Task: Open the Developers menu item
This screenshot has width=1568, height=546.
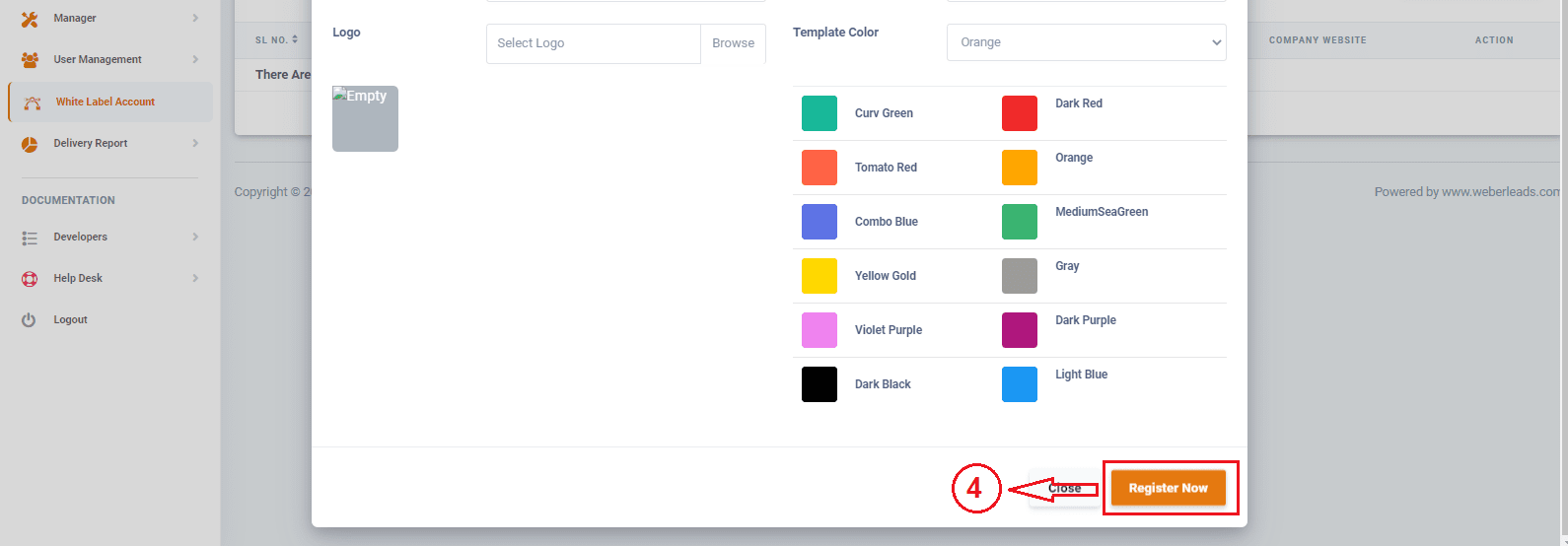Action: point(81,238)
